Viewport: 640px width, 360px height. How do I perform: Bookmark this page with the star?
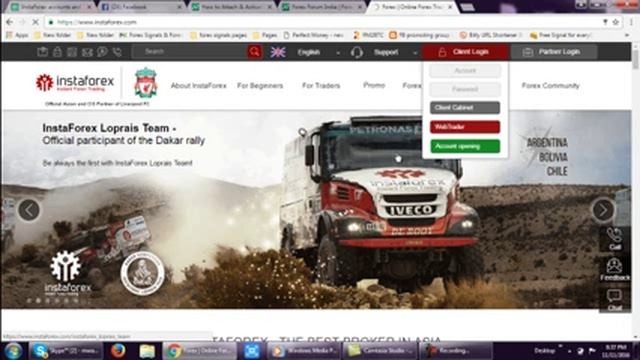point(616,22)
